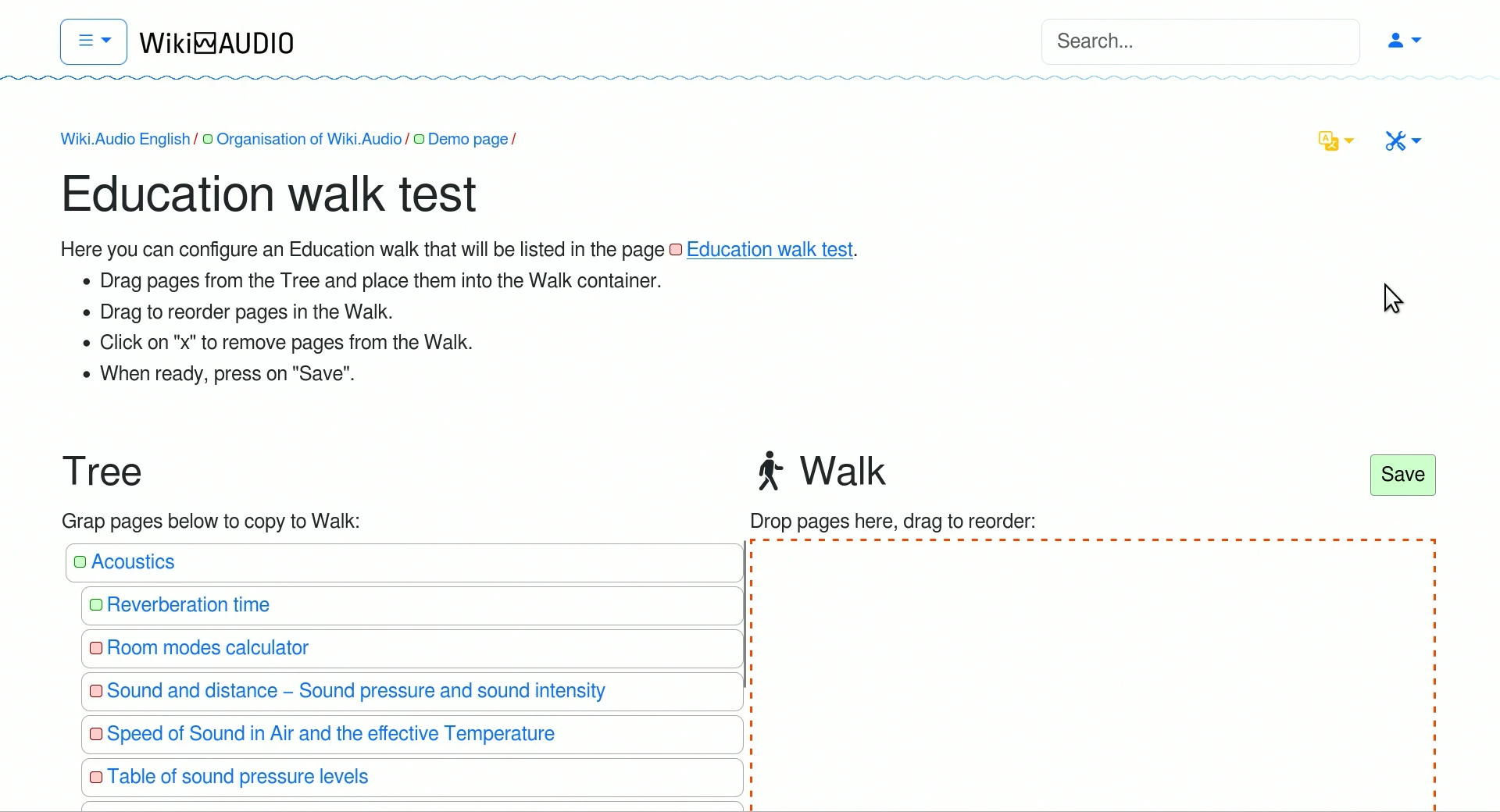Open the Education walk test link
Viewport: 1500px width, 812px height.
coord(770,250)
